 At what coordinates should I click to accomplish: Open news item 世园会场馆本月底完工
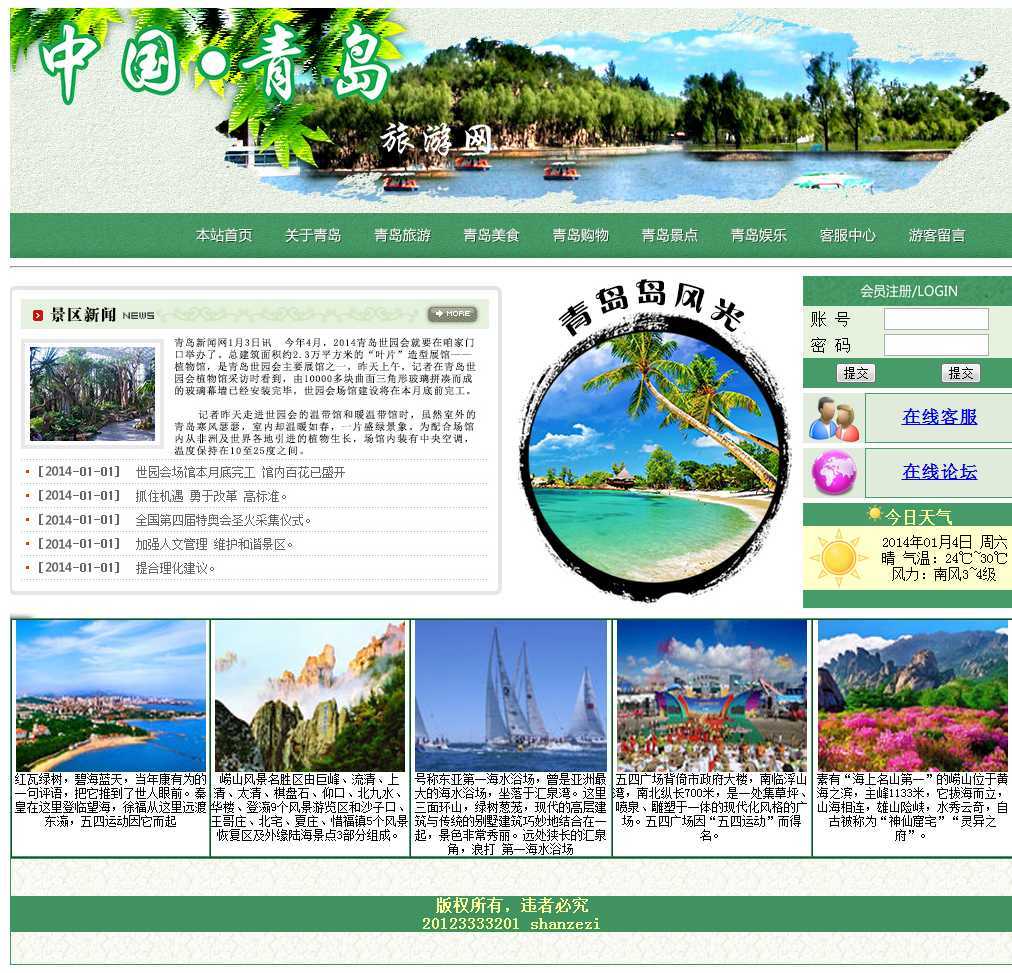240,472
